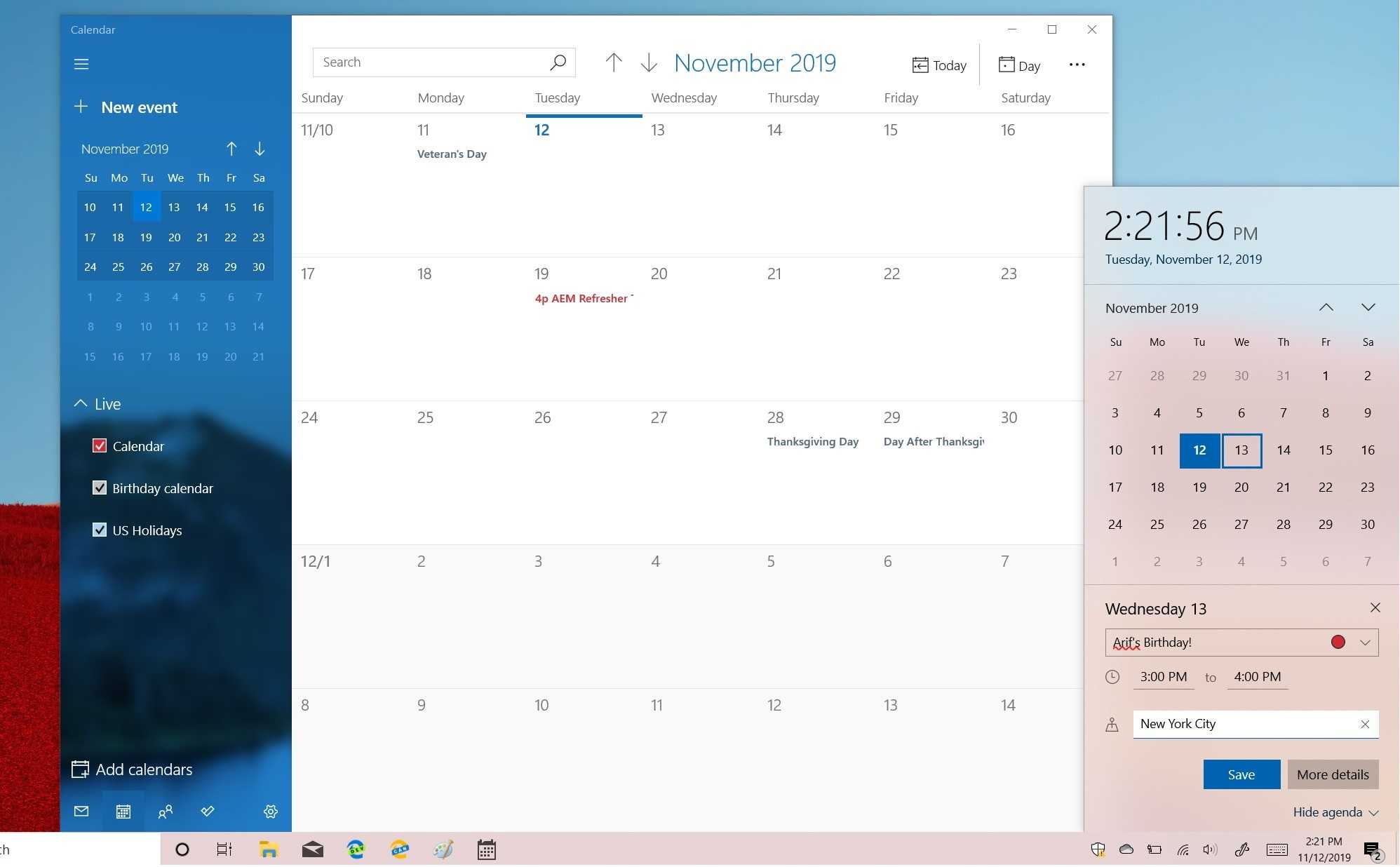
Task: Open the hamburger navigation menu
Action: [x=81, y=64]
